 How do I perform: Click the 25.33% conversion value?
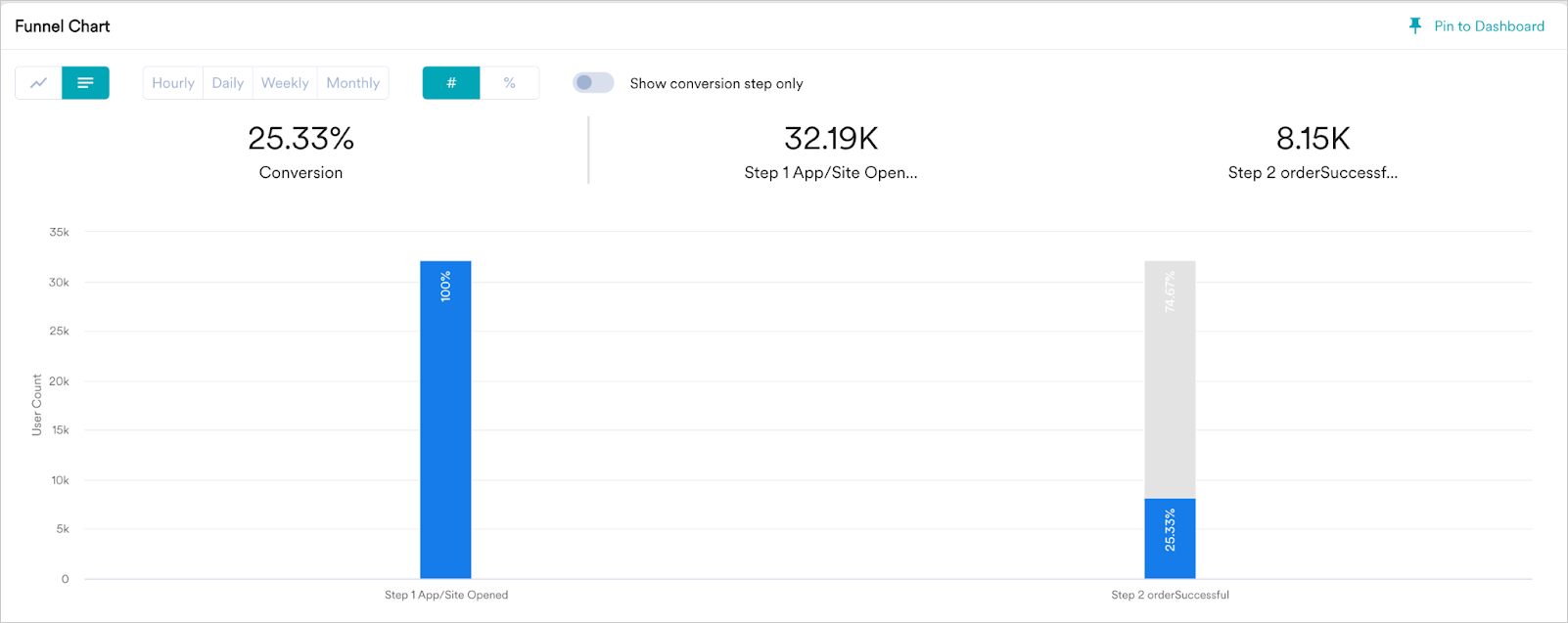coord(300,139)
